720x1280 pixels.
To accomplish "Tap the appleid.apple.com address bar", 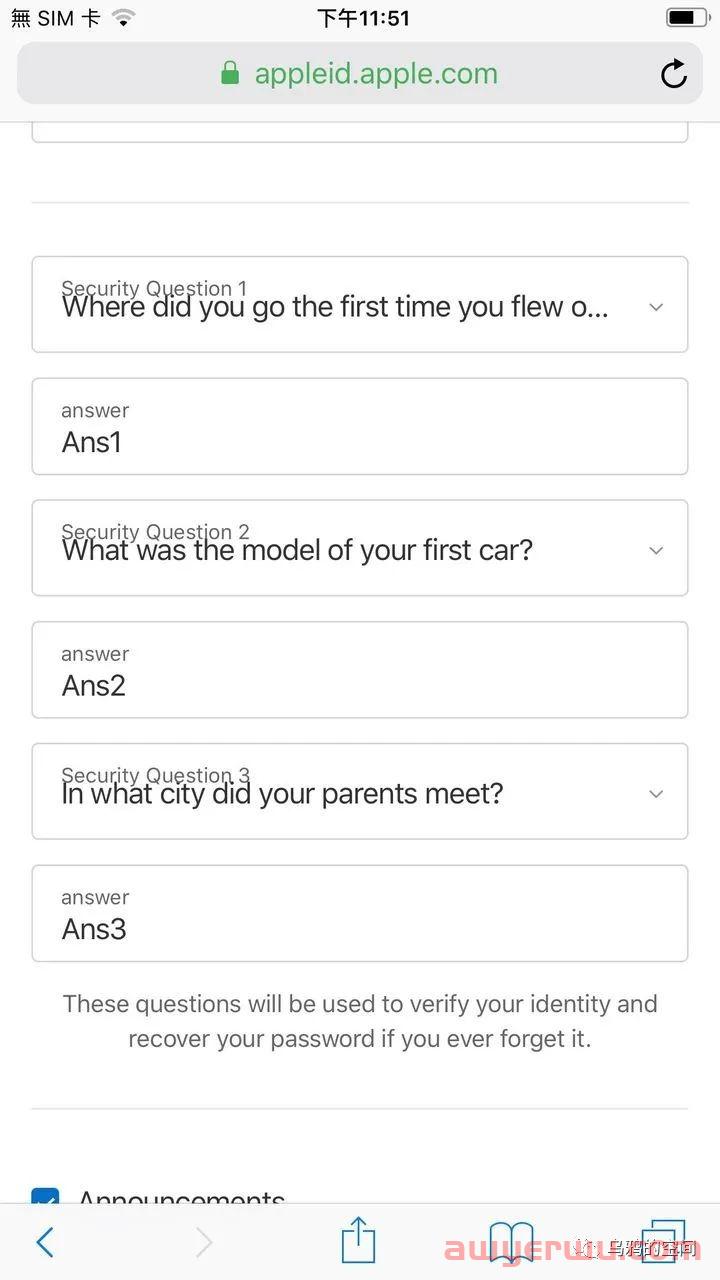I will pos(360,73).
